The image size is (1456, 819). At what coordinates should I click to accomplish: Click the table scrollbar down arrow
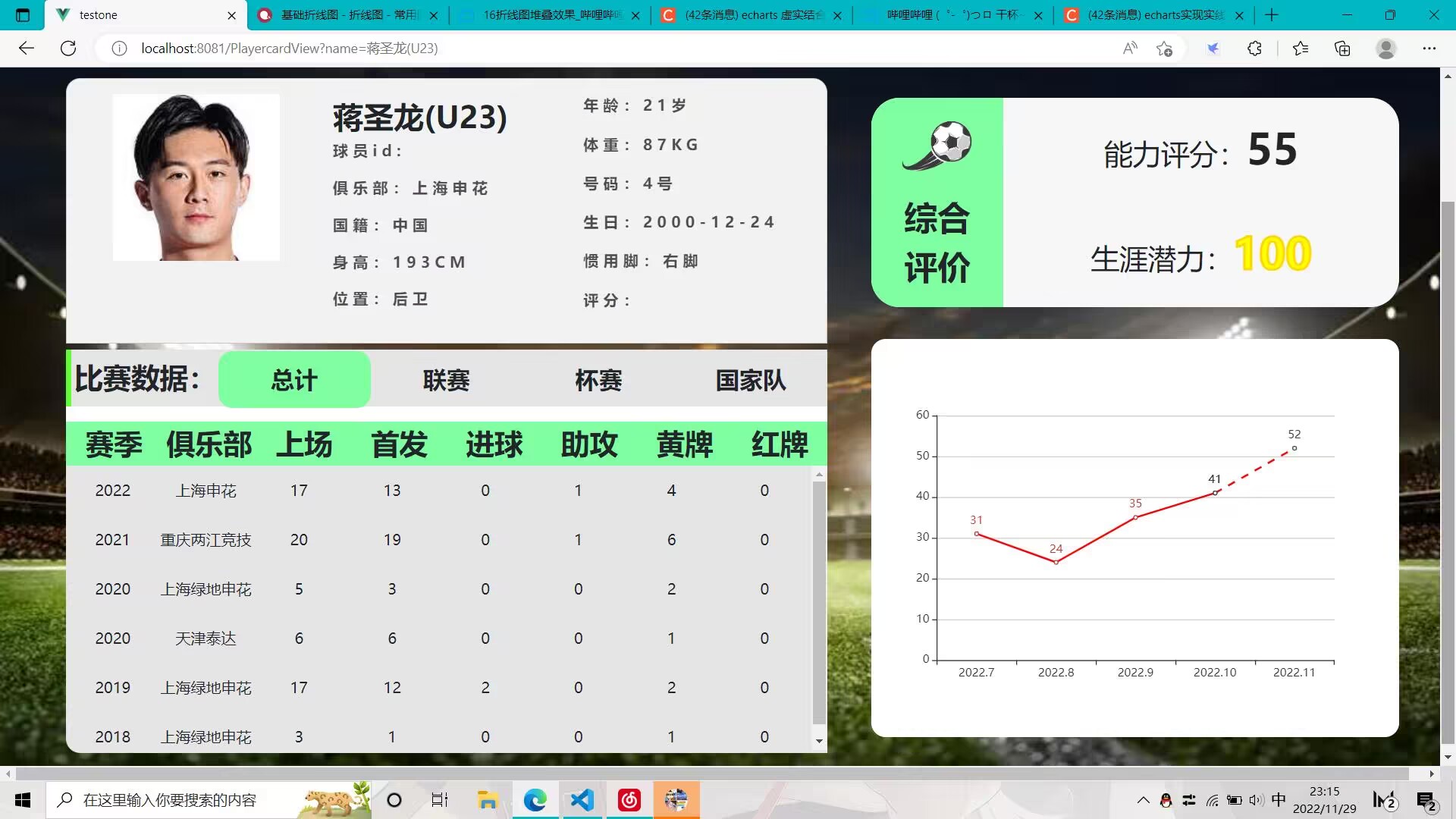click(x=819, y=741)
